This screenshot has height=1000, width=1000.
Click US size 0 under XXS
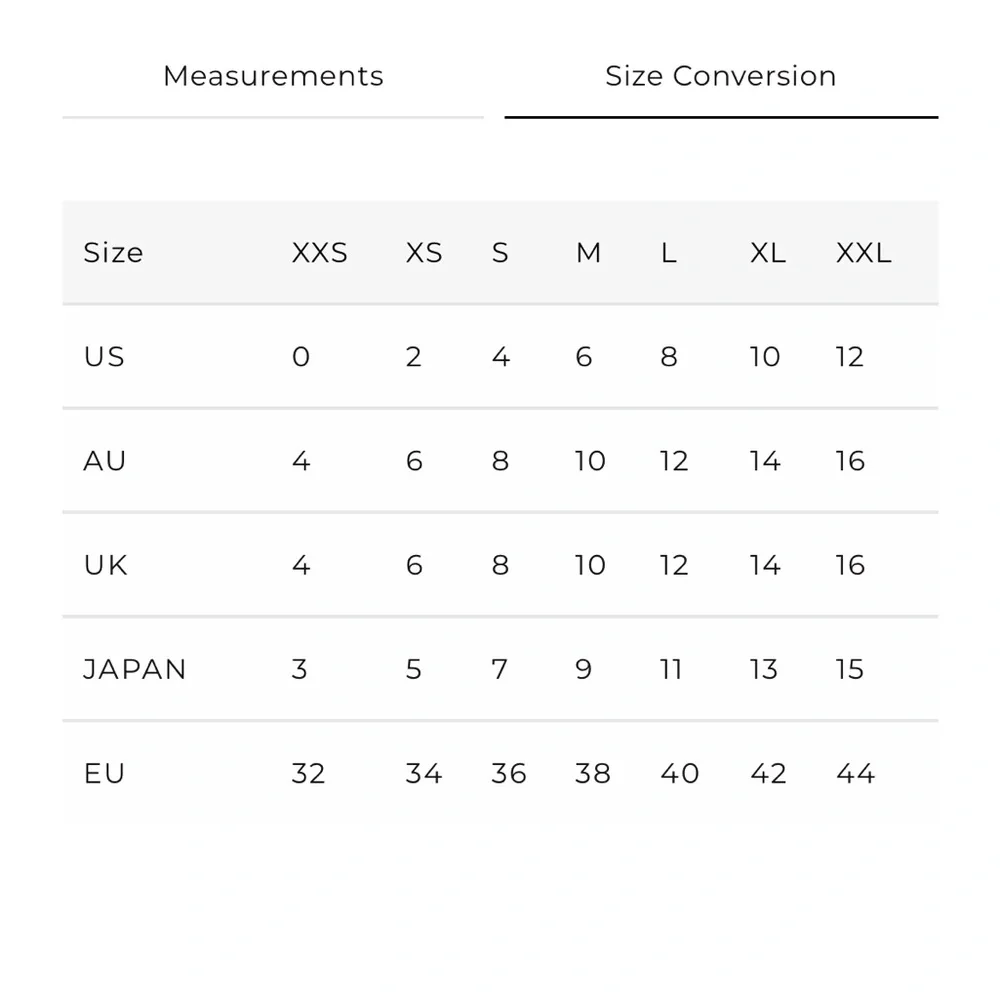pyautogui.click(x=301, y=357)
